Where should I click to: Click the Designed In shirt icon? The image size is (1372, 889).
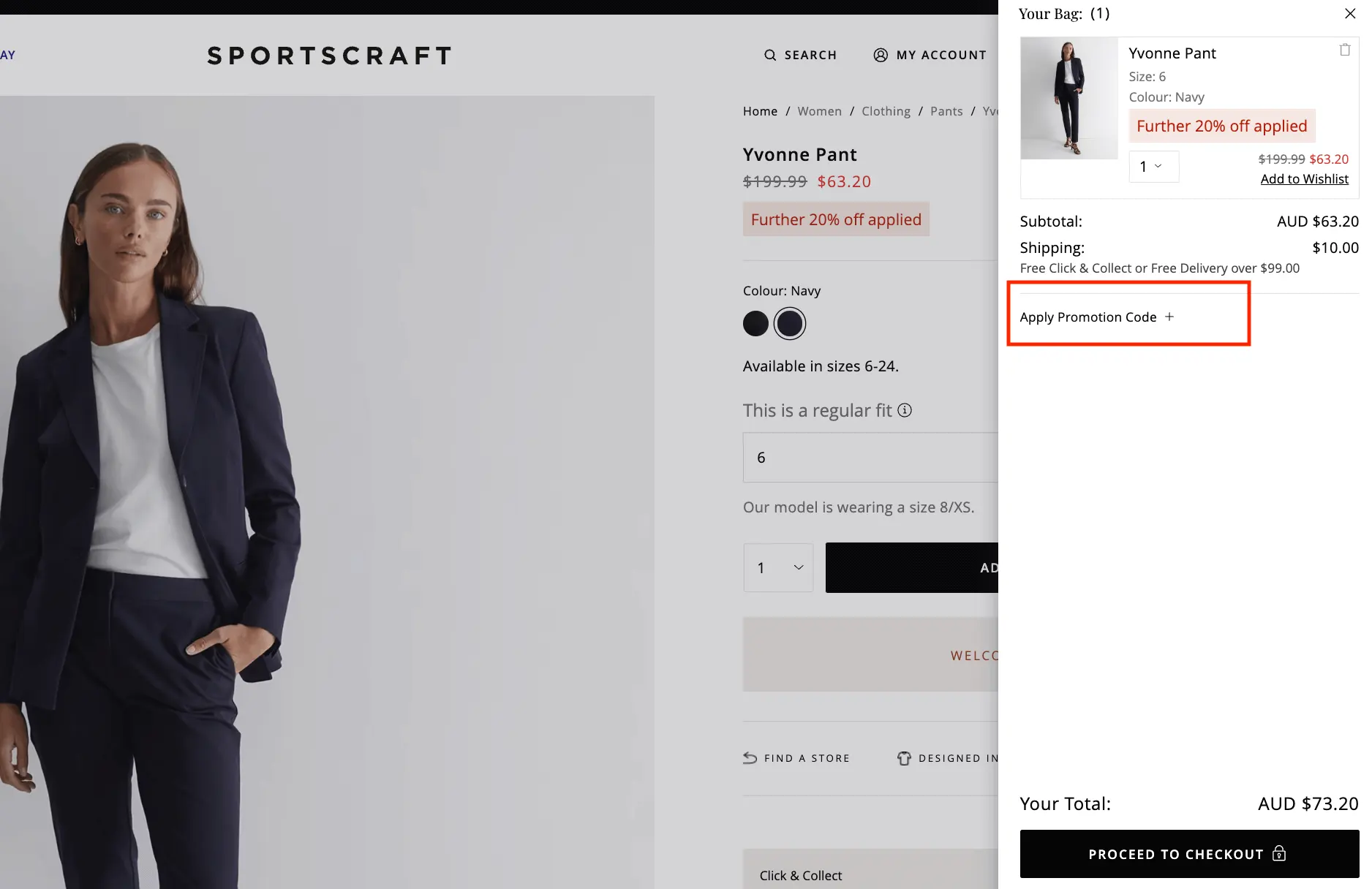[905, 758]
